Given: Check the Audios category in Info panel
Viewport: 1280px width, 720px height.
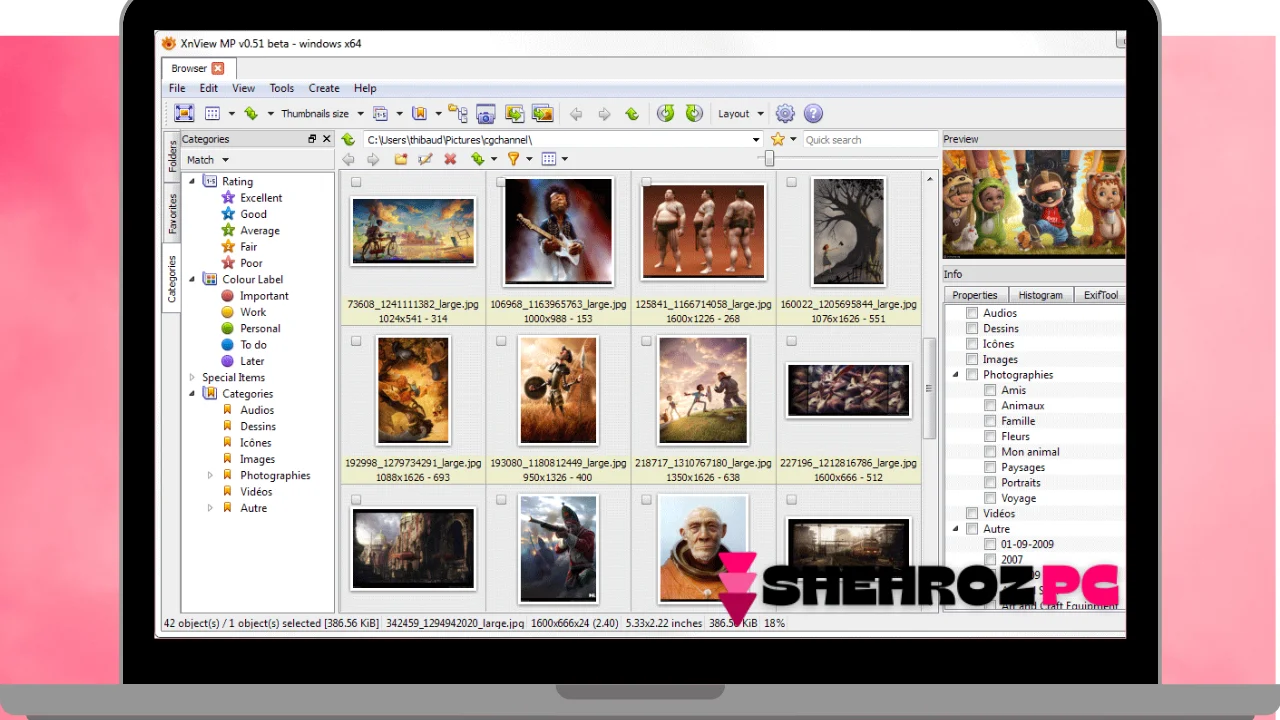Looking at the screenshot, I should point(971,313).
